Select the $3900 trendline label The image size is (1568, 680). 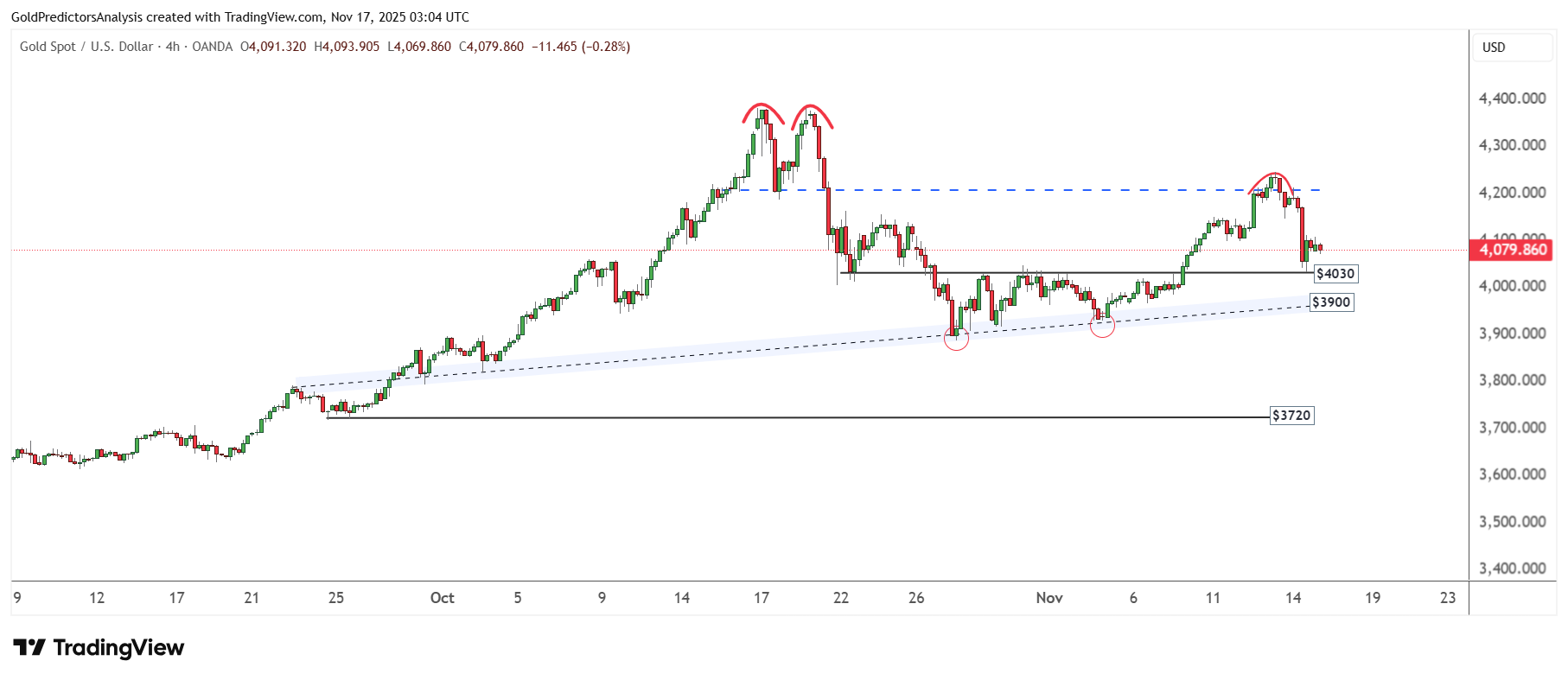click(x=1330, y=302)
